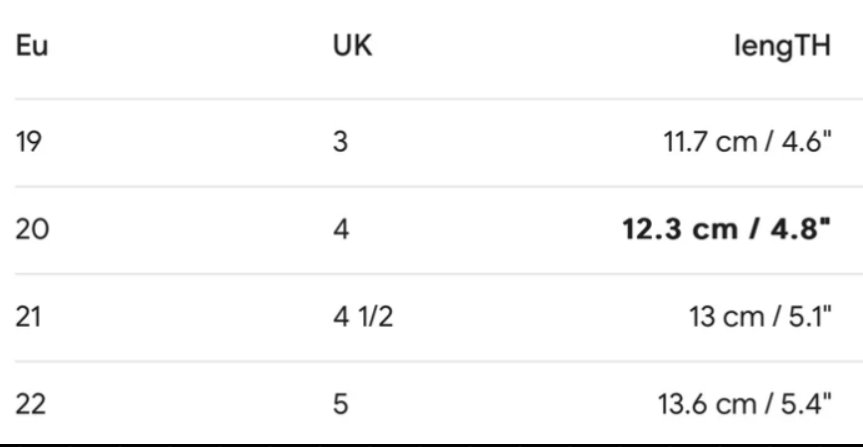Select UK size 3 cell
This screenshot has height=447, width=863.
coord(340,142)
